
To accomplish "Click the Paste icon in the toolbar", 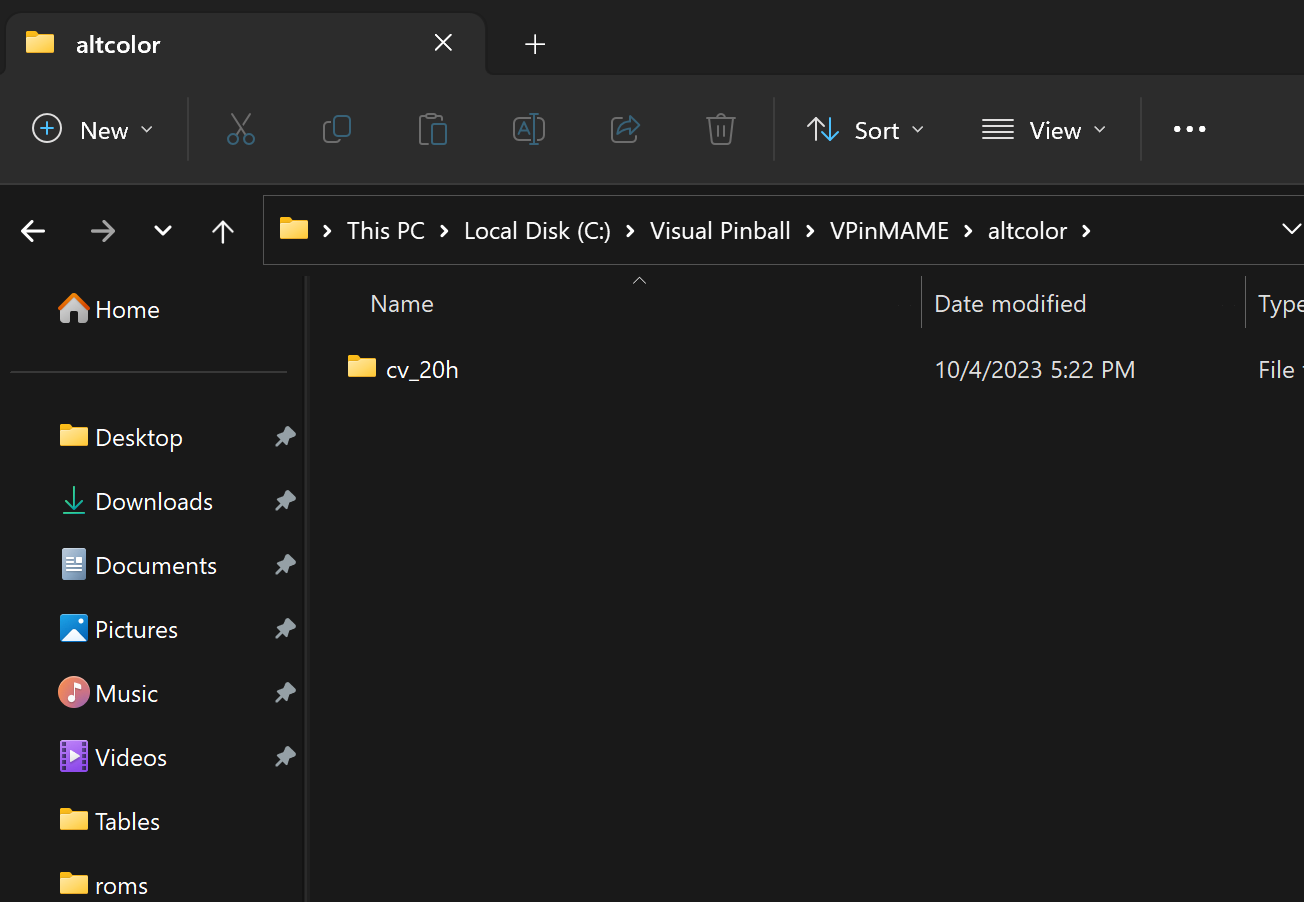I will pos(432,129).
